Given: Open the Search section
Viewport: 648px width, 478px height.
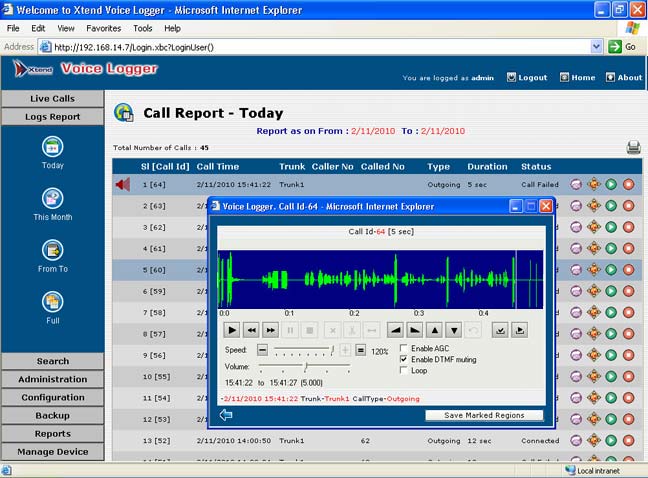Looking at the screenshot, I should pyautogui.click(x=52, y=361).
